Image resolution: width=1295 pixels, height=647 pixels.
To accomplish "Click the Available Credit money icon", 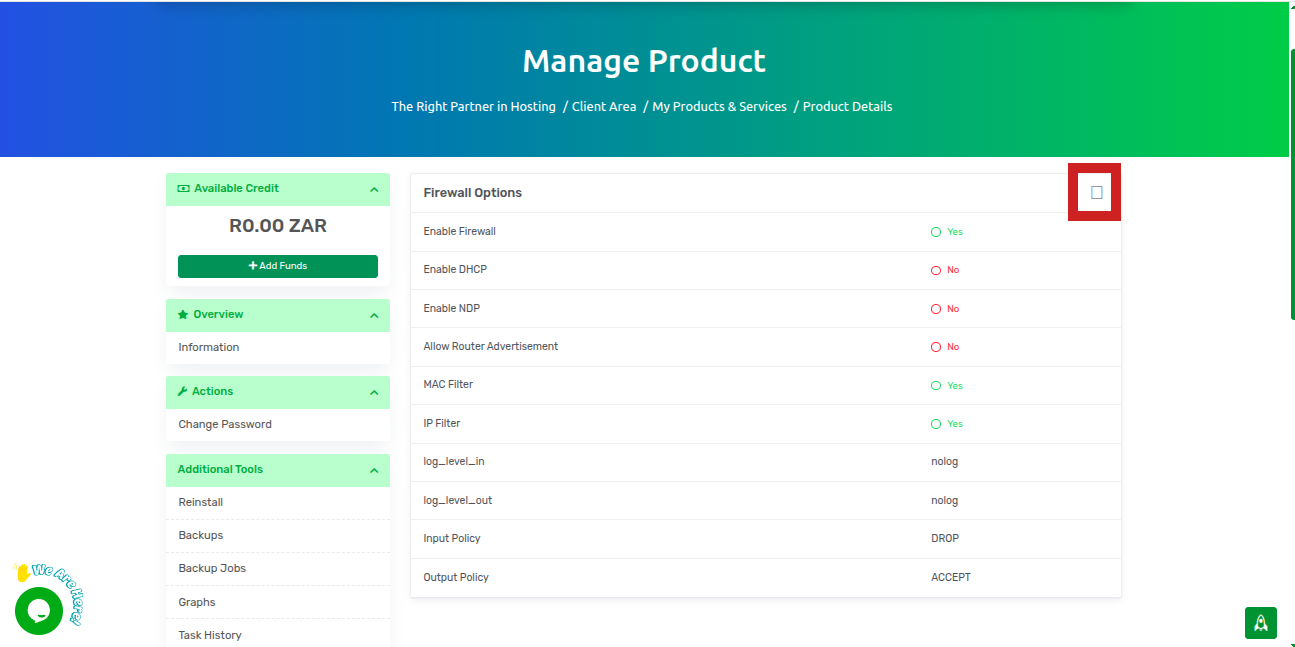I will coord(183,189).
